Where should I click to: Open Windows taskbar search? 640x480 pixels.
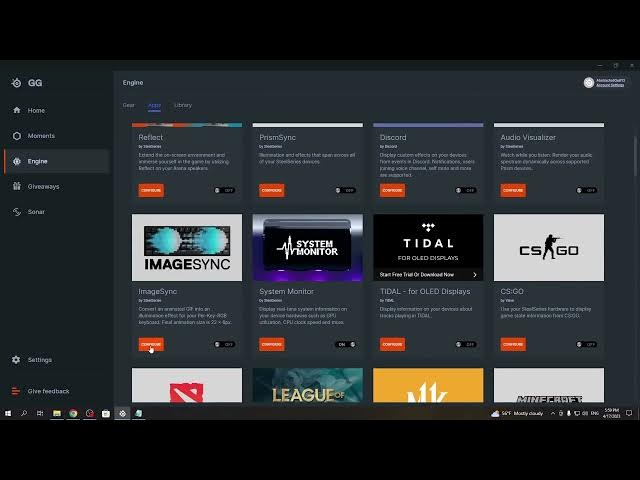24,413
